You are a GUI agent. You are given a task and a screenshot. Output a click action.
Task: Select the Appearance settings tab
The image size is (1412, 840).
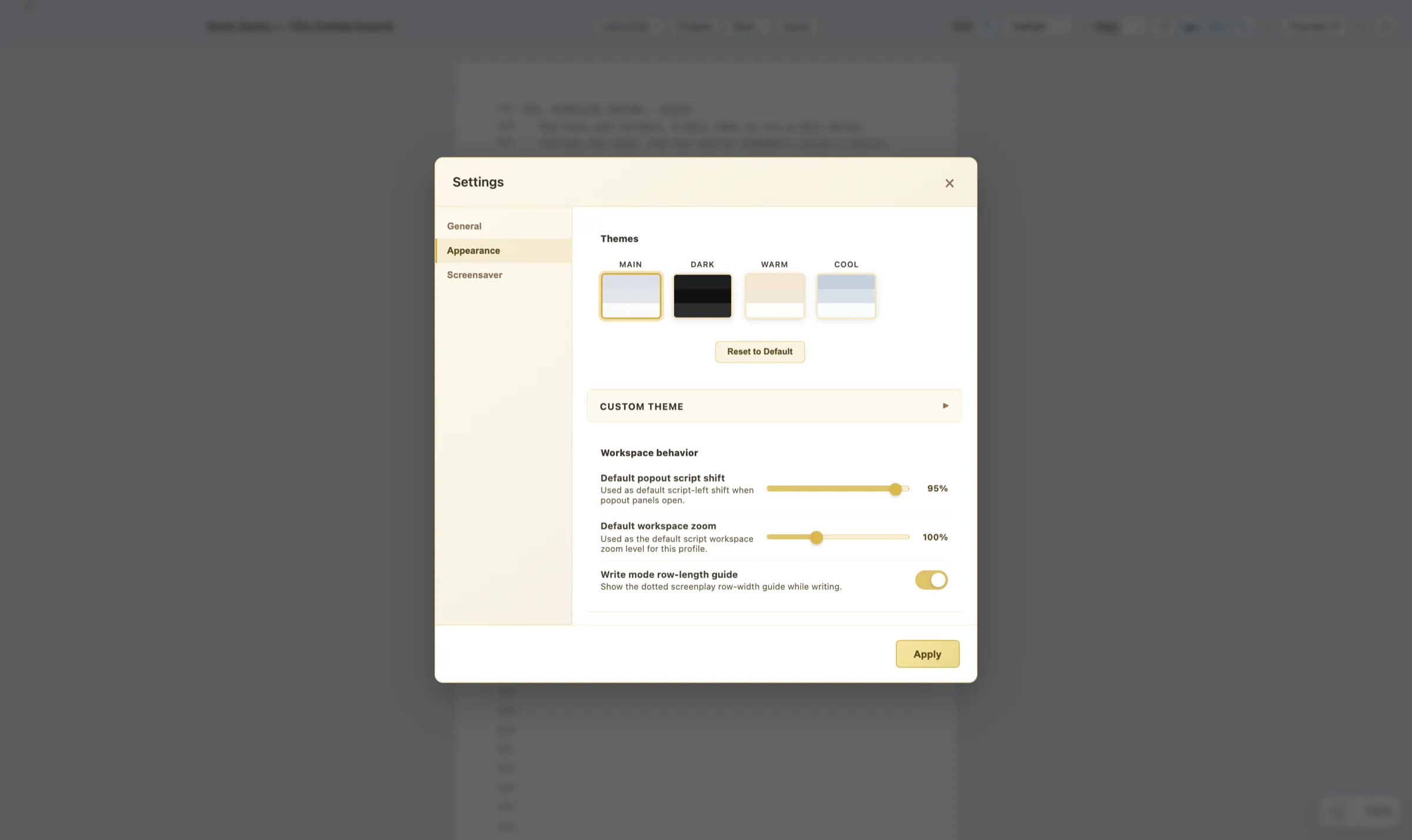pos(503,251)
